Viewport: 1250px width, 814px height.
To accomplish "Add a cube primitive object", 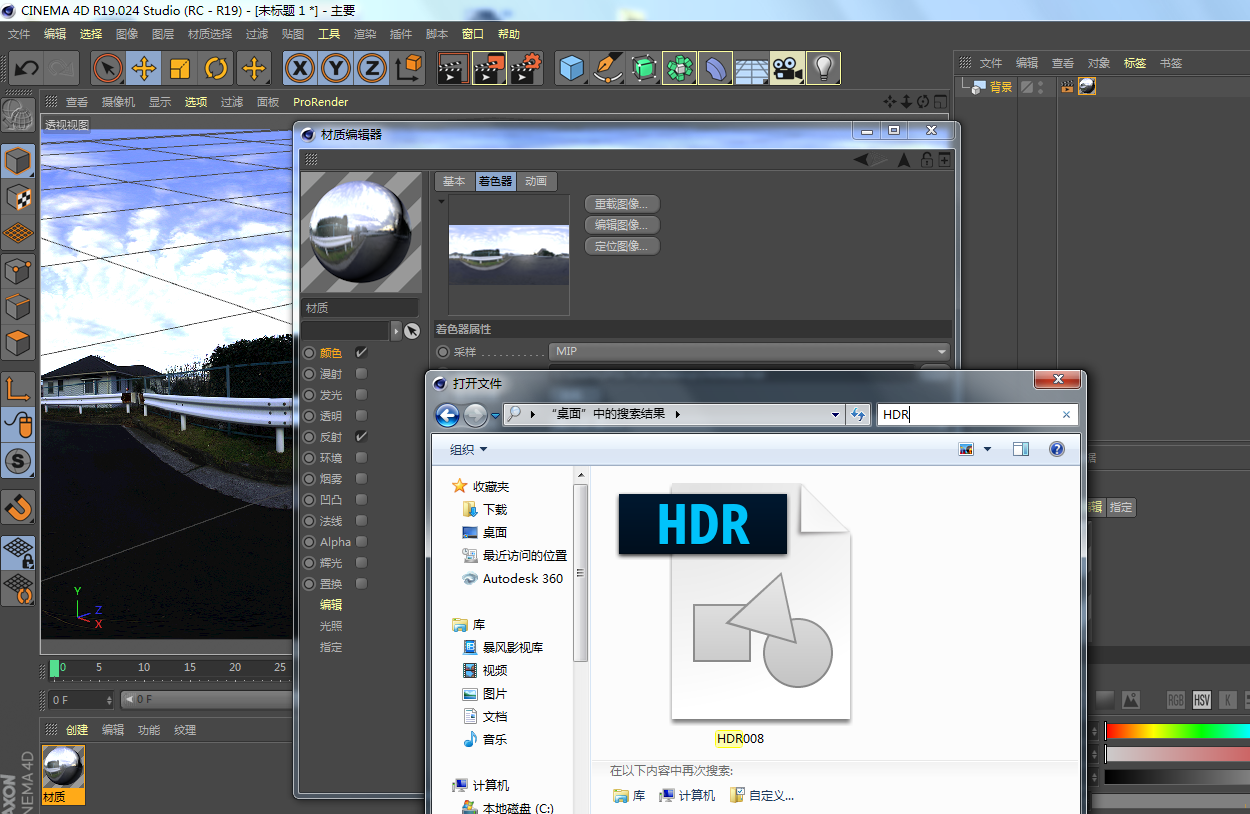I will click(572, 69).
